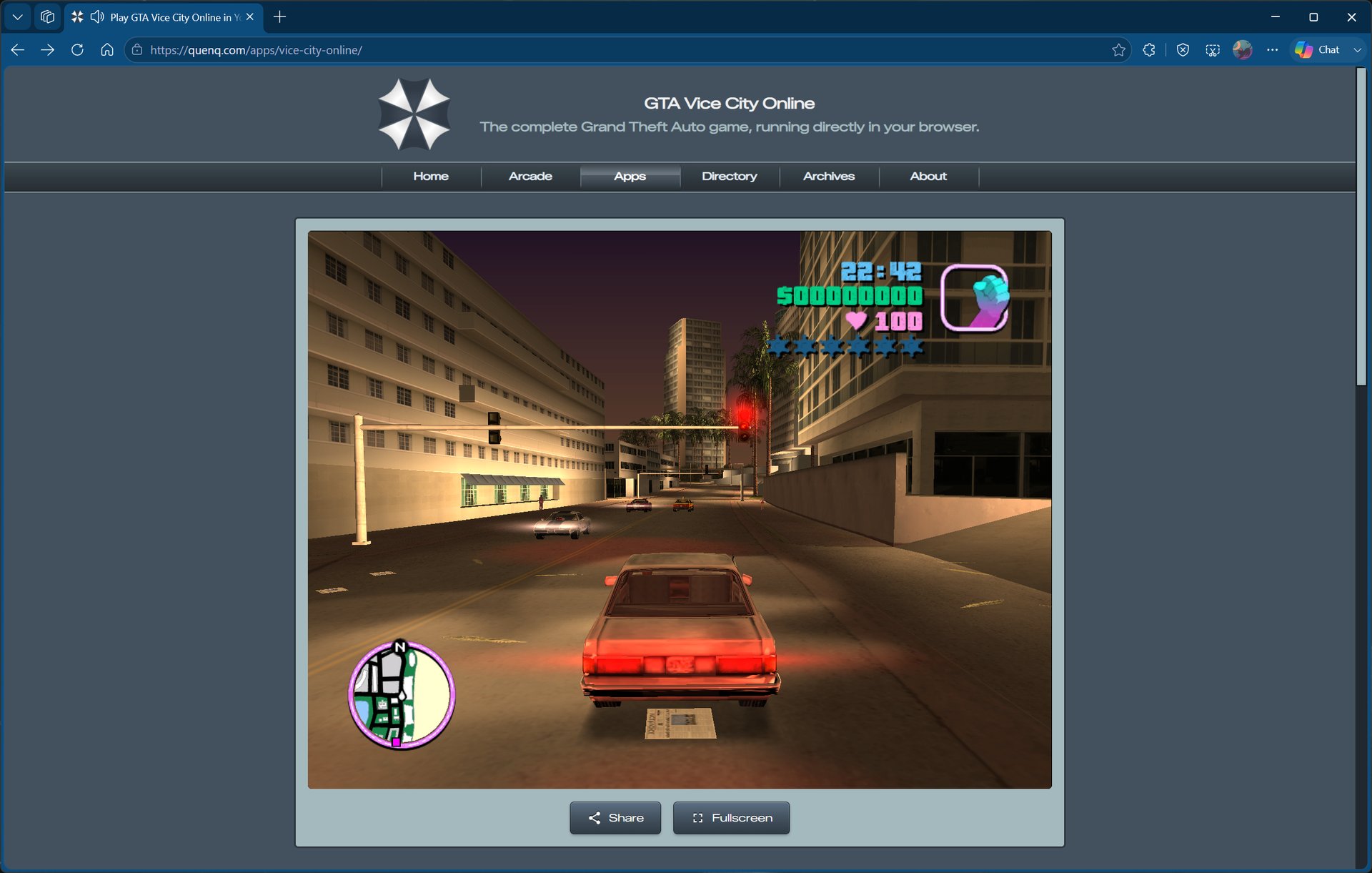Click the page vertical scrollbar thumb
Viewport: 1372px width, 873px height.
click(1362, 227)
